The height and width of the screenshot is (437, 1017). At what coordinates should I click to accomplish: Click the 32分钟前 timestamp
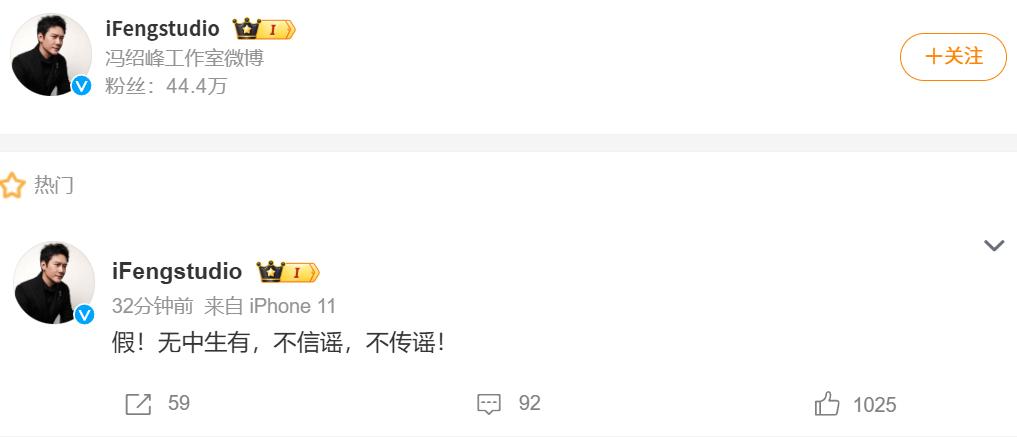click(x=152, y=306)
